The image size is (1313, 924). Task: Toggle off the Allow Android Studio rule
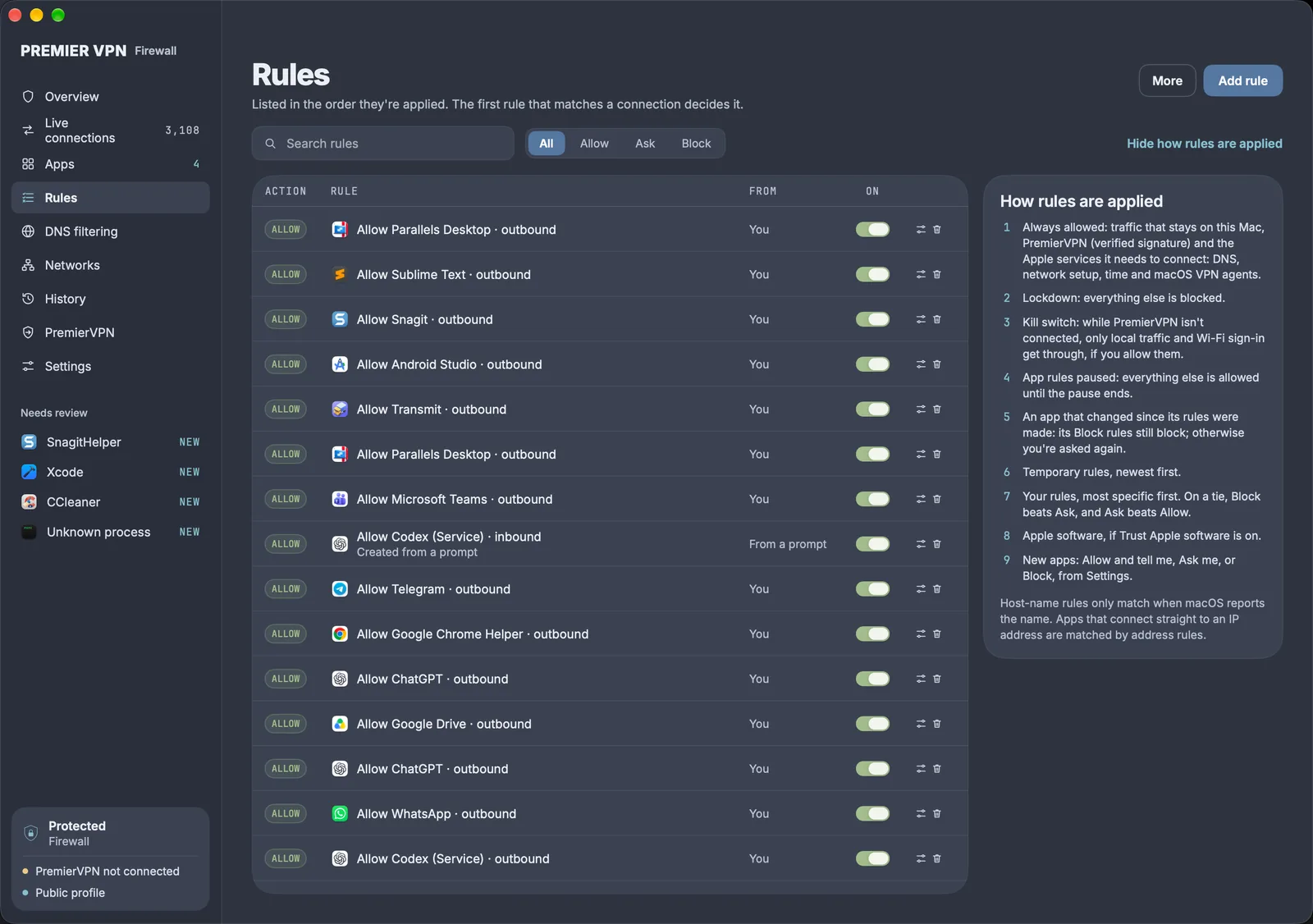(x=872, y=364)
